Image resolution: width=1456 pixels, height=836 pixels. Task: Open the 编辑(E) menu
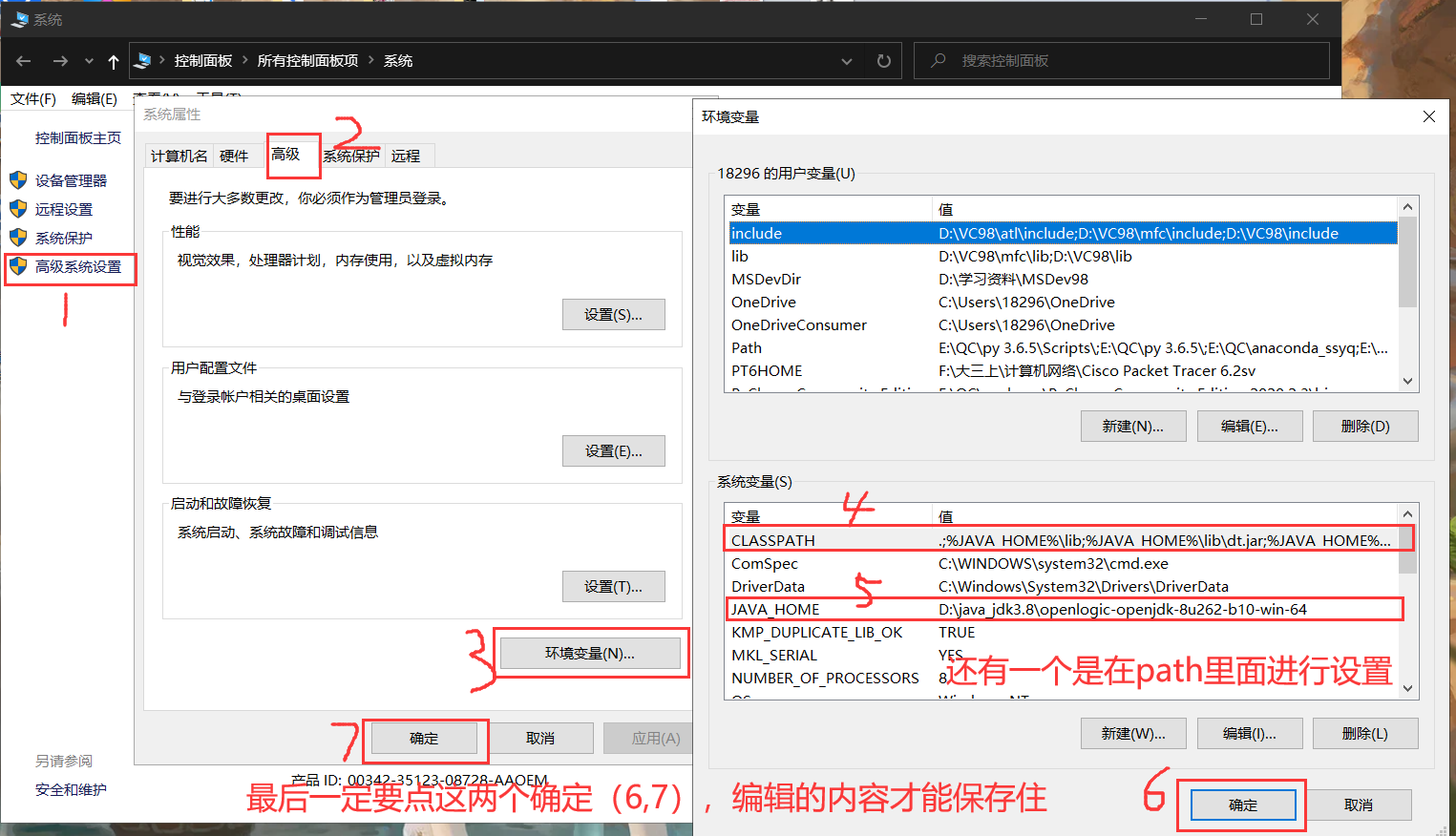[95, 98]
